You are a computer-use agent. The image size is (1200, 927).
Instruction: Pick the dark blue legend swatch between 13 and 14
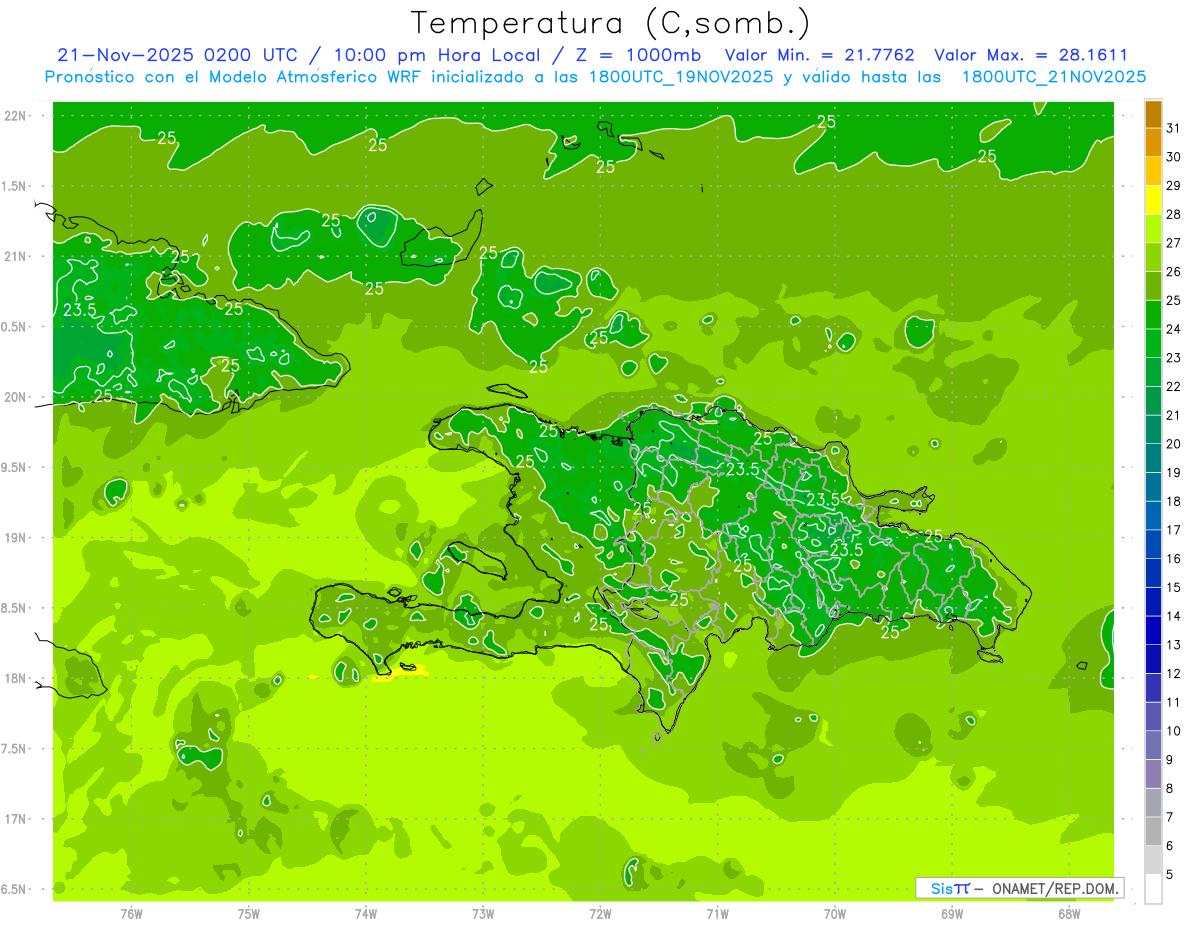tap(1153, 630)
